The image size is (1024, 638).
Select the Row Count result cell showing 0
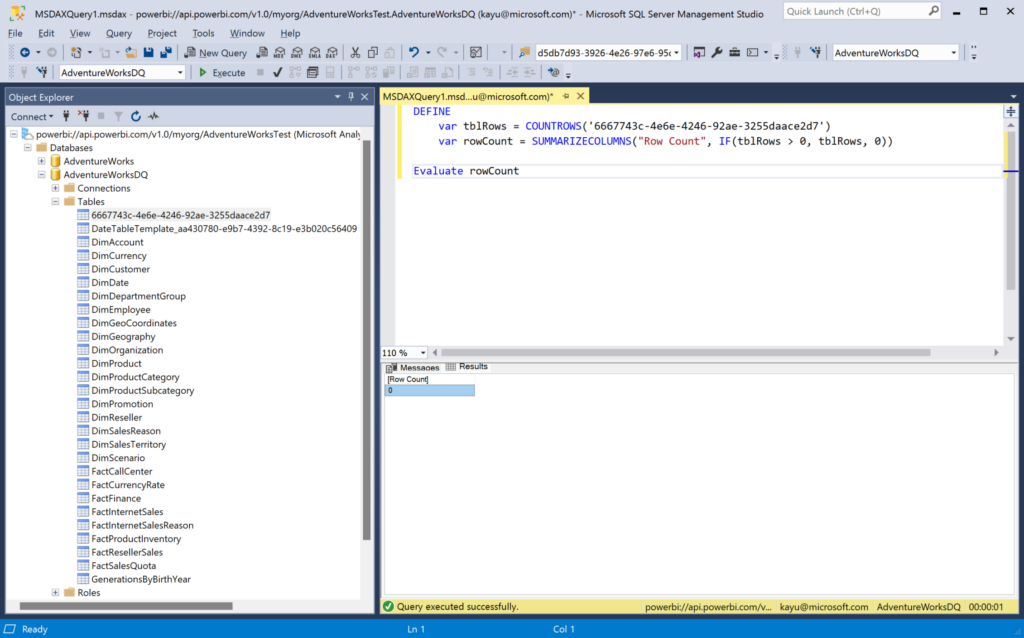(x=430, y=391)
